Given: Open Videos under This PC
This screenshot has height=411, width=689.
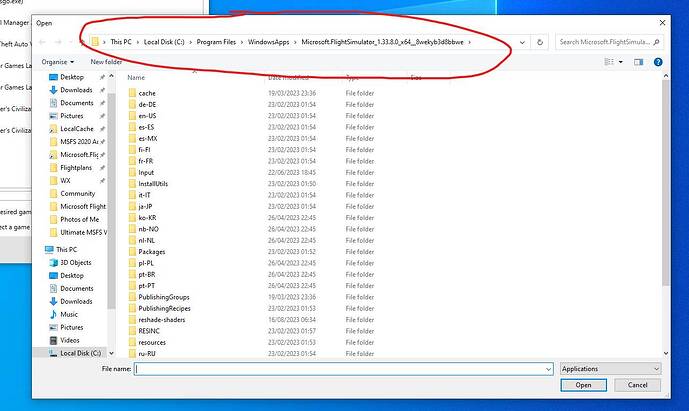Looking at the screenshot, I should [x=69, y=340].
